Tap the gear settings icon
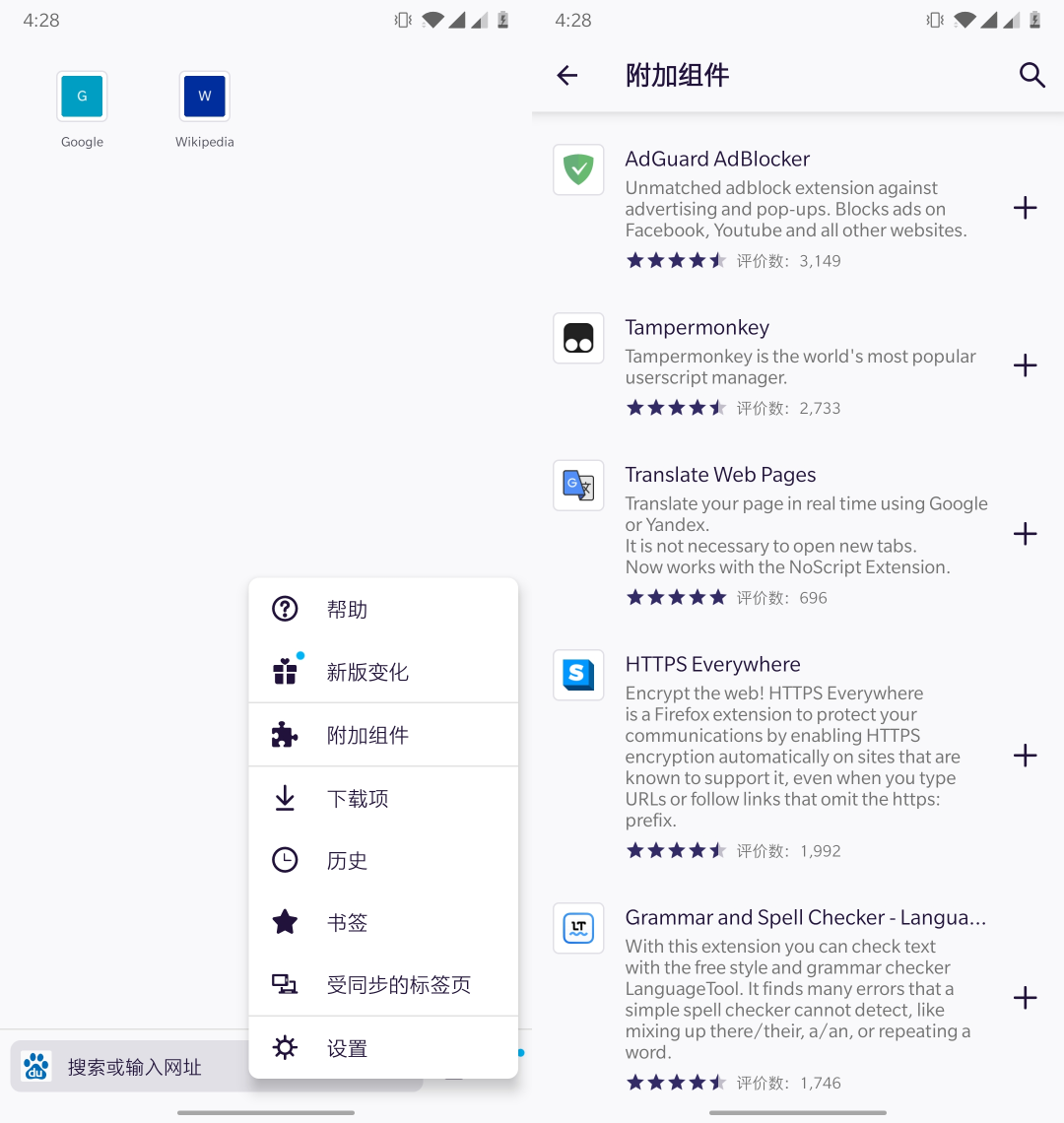This screenshot has width=1064, height=1123. tap(285, 1048)
